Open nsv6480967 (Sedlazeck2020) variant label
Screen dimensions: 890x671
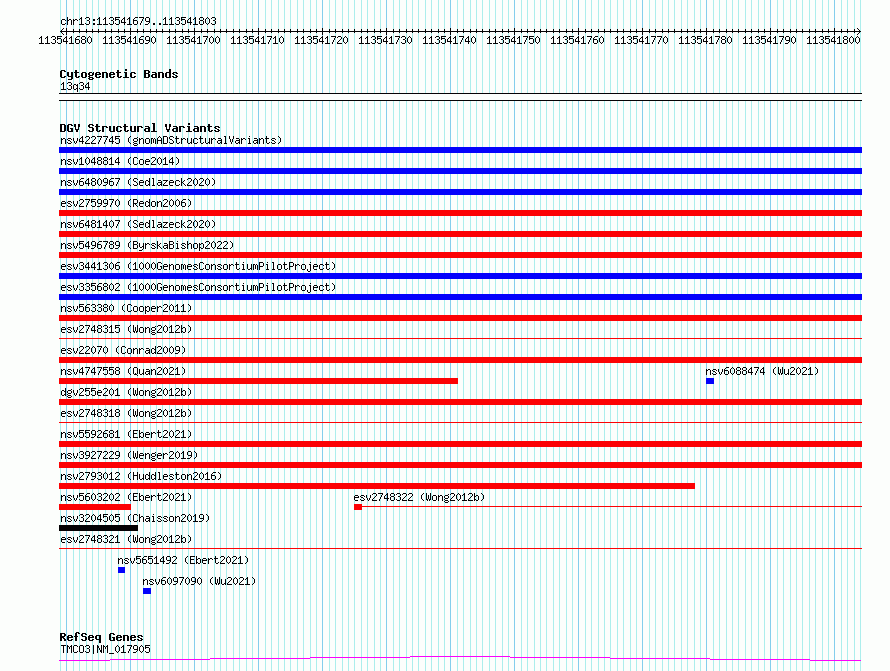click(138, 182)
